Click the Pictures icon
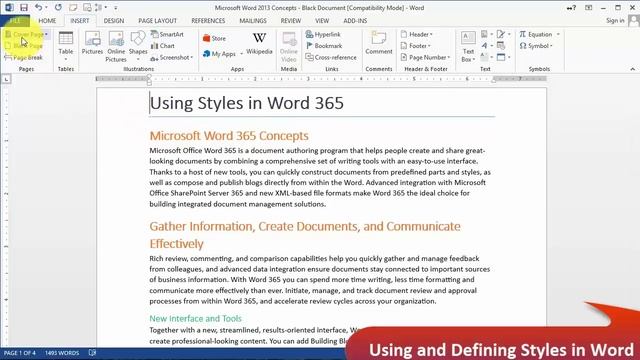The image size is (640, 360). (92, 43)
